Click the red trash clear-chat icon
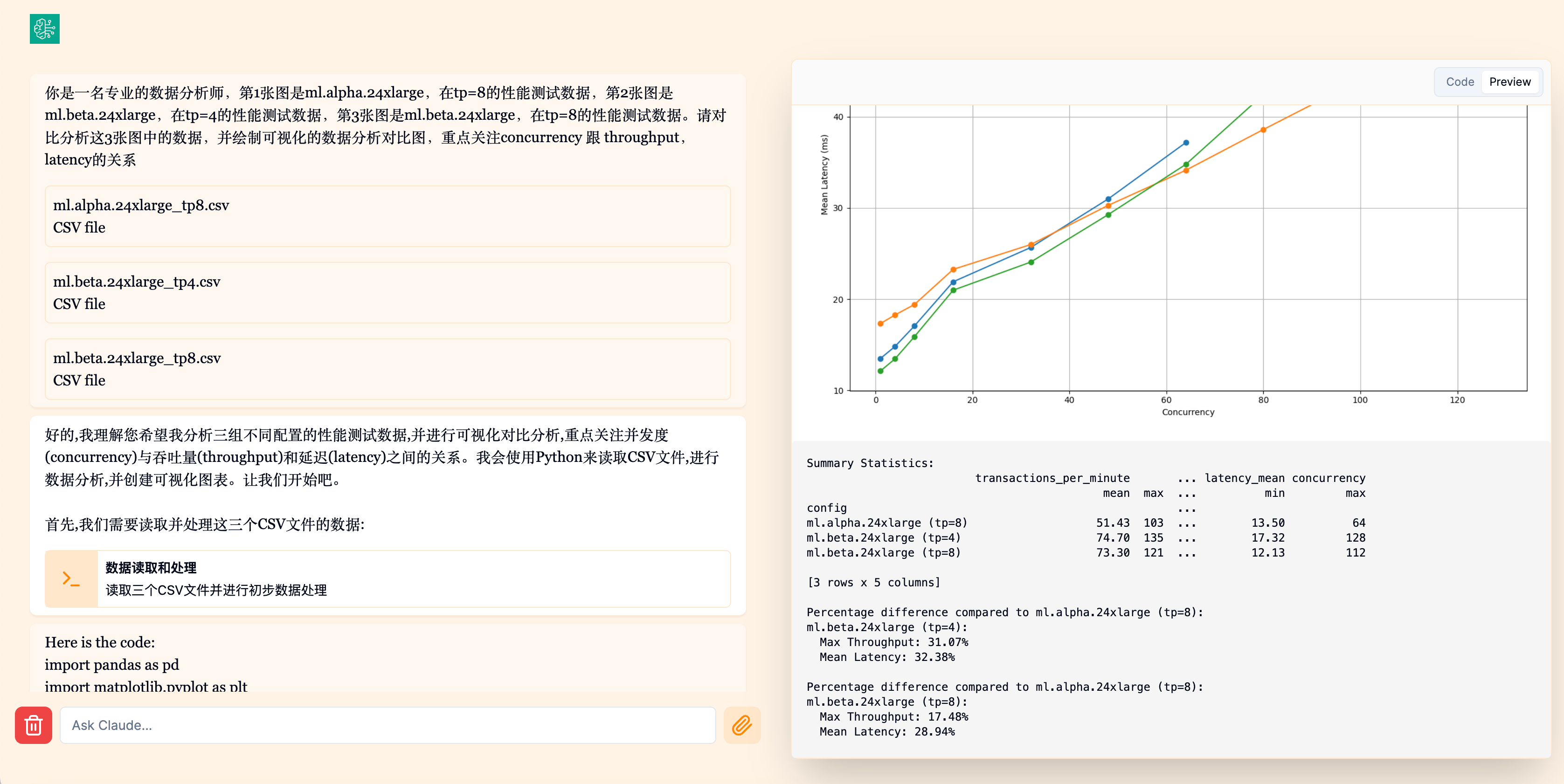 pyautogui.click(x=34, y=724)
